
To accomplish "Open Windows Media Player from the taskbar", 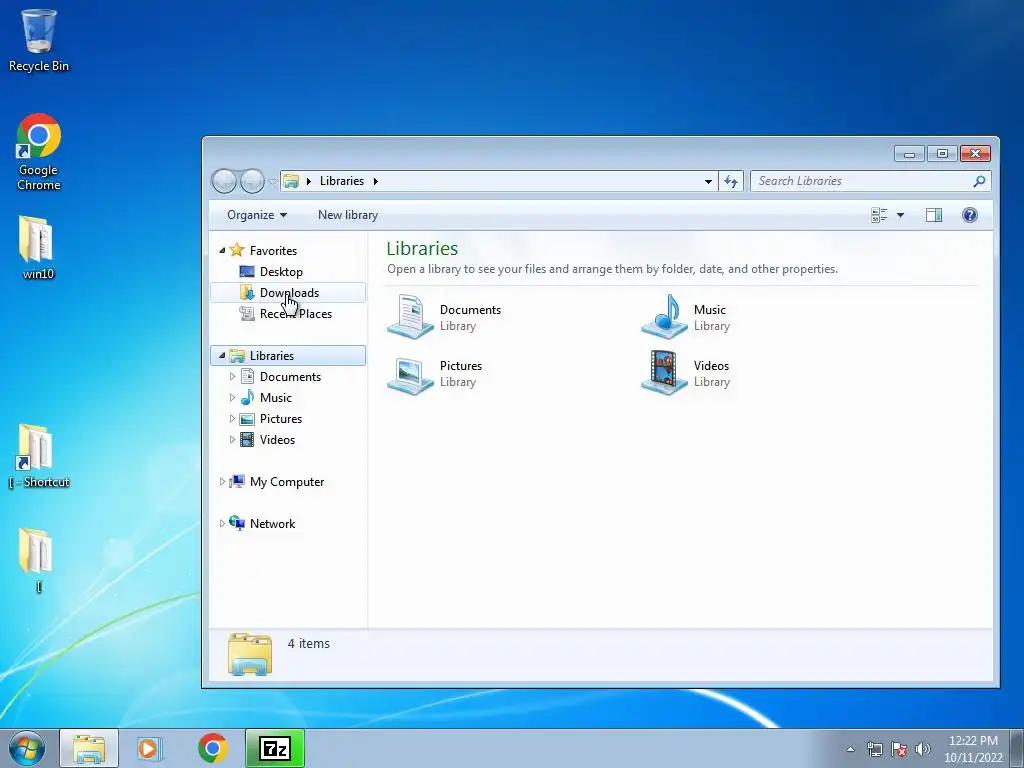I will pos(150,748).
